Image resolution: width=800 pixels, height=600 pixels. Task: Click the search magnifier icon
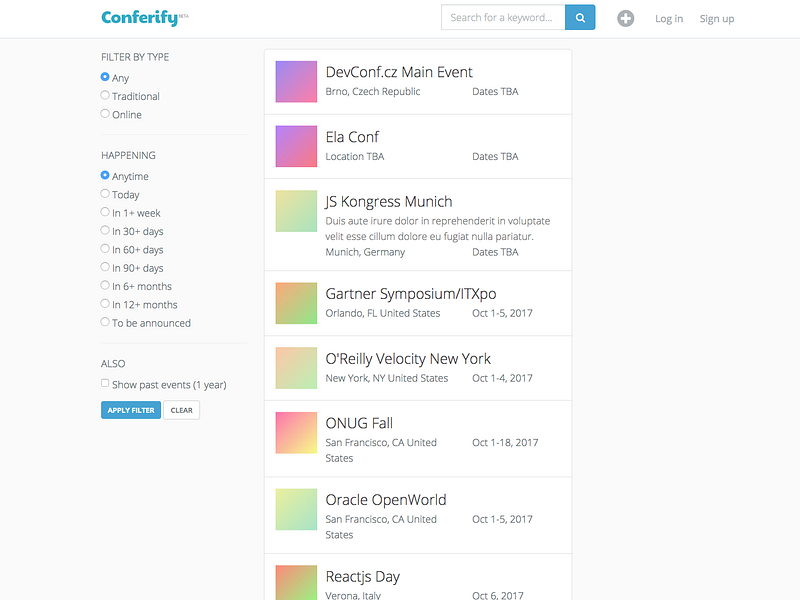click(x=580, y=17)
